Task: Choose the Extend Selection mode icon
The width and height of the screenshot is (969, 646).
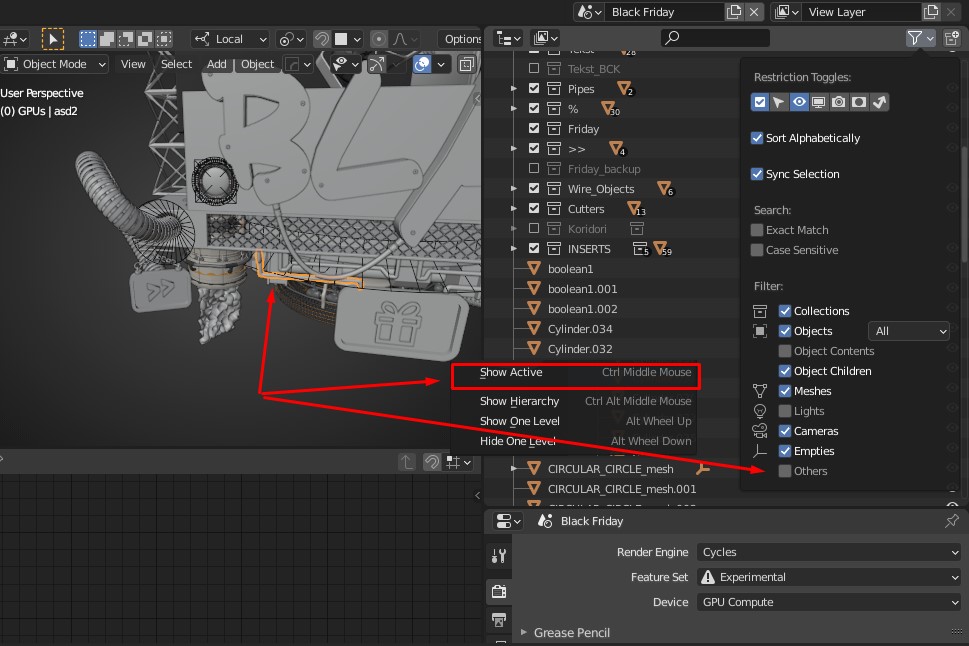Action: (x=107, y=40)
